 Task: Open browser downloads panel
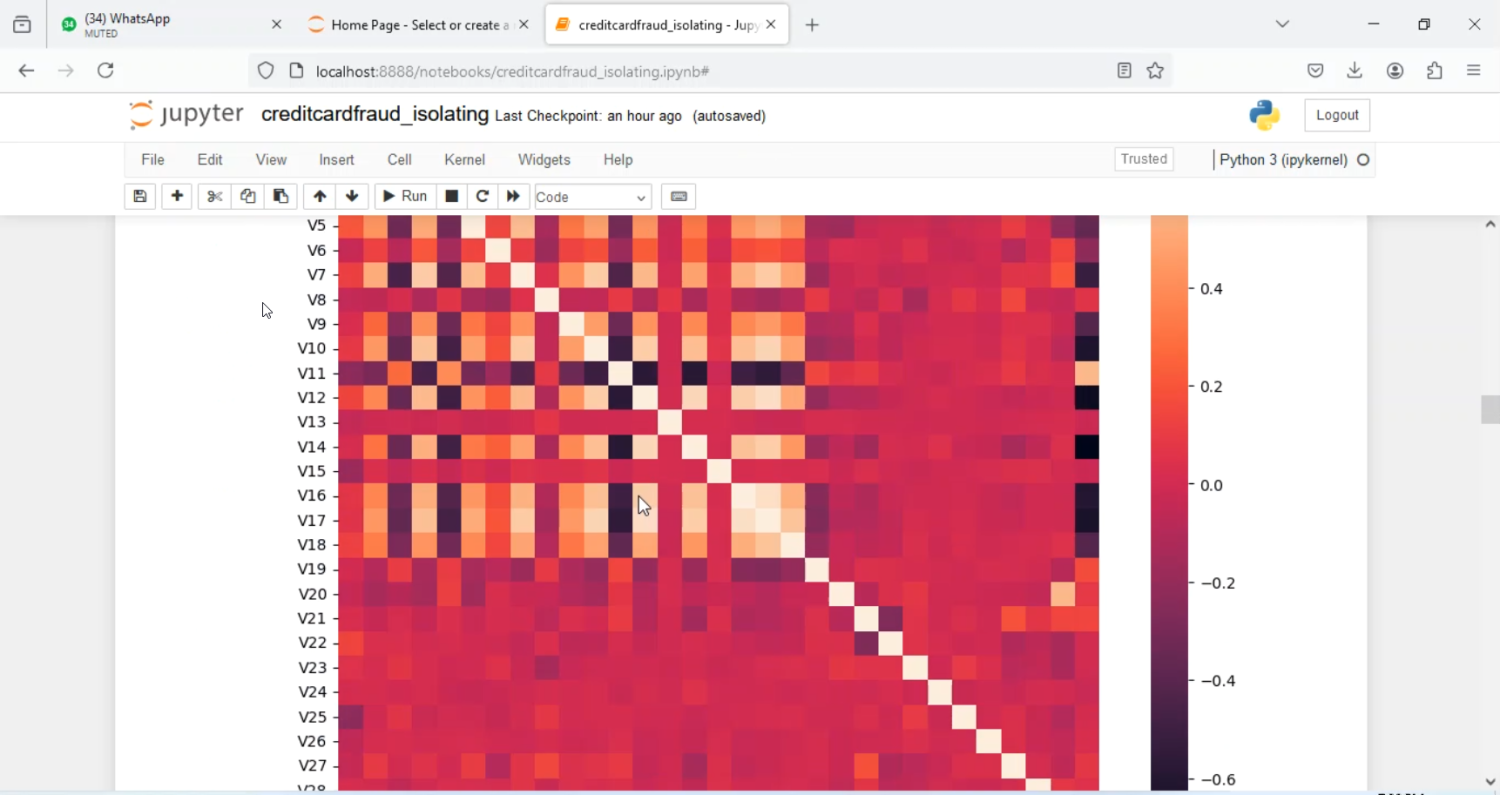[1355, 70]
